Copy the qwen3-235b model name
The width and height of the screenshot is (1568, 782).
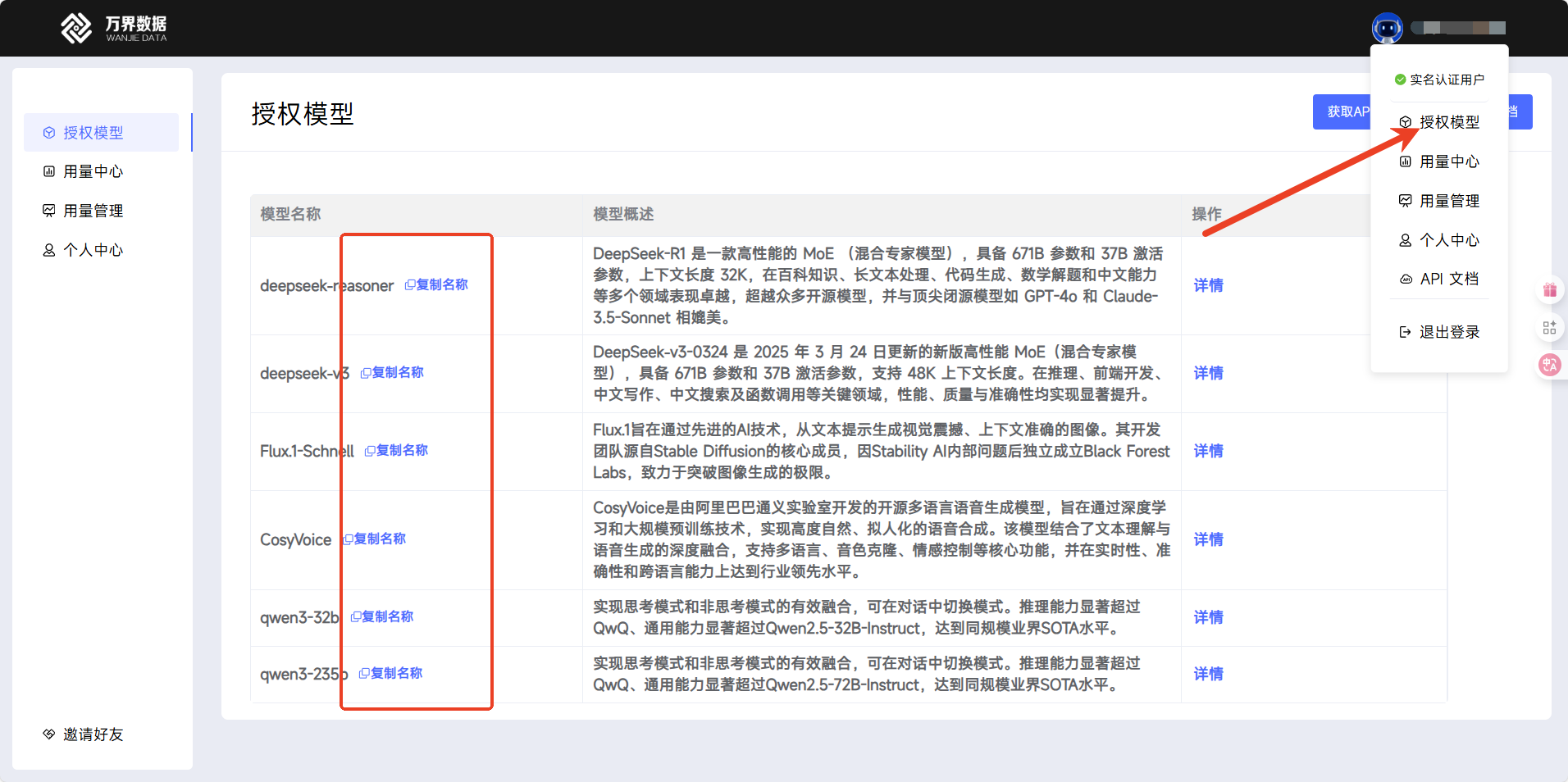[x=390, y=673]
